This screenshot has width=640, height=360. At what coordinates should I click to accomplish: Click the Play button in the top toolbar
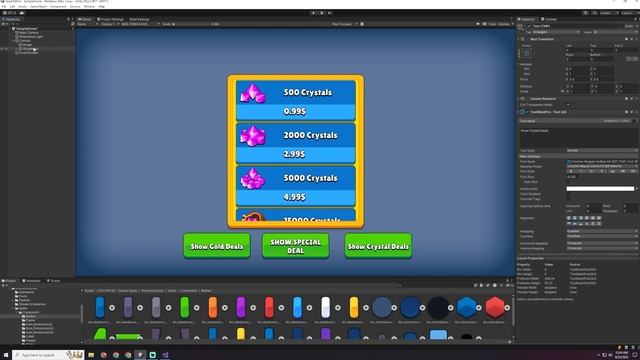(x=313, y=13)
